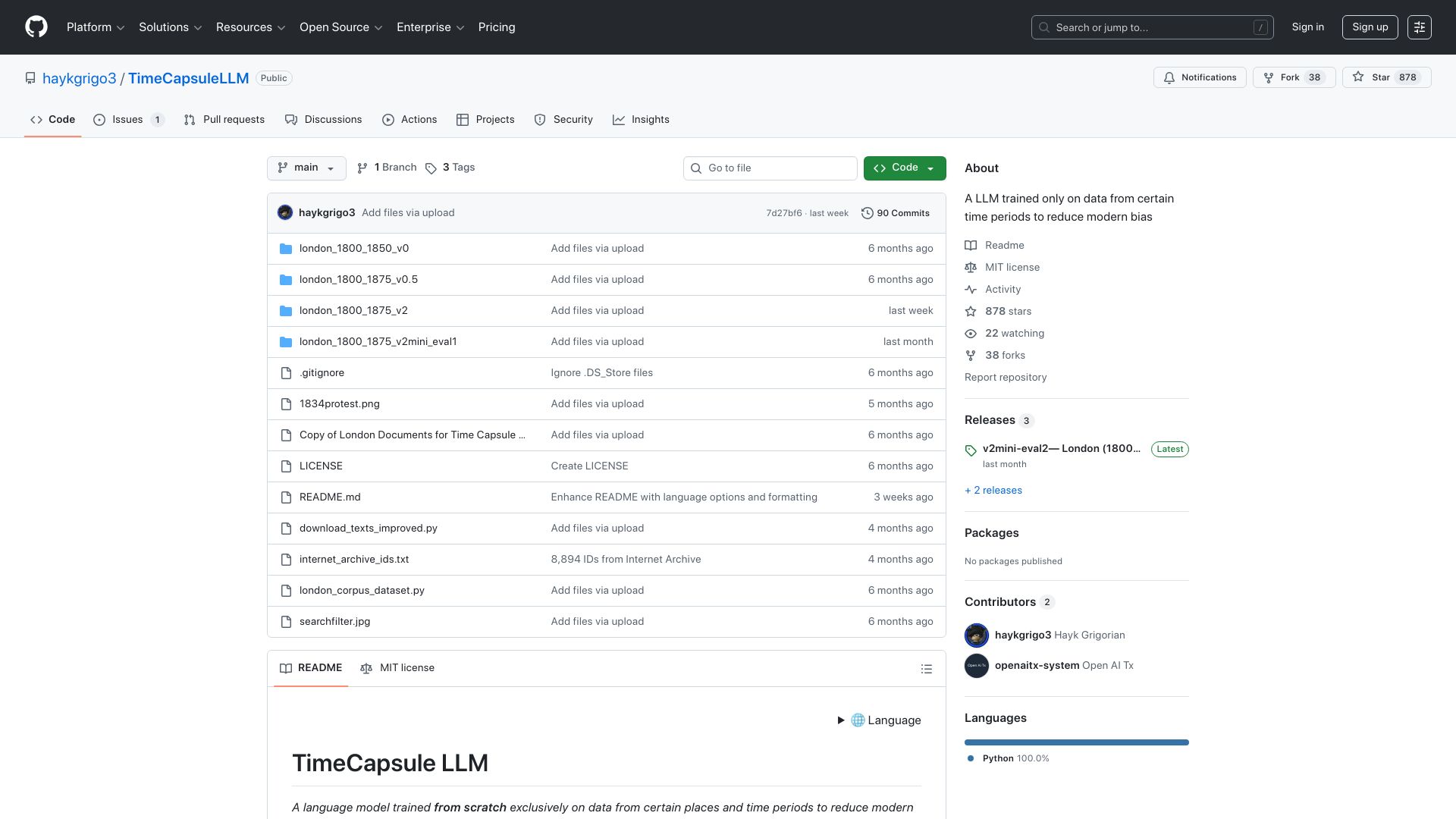Click the folder icon for london_1800_1875_v2mini_eval1
Image resolution: width=1456 pixels, height=819 pixels.
(286, 342)
